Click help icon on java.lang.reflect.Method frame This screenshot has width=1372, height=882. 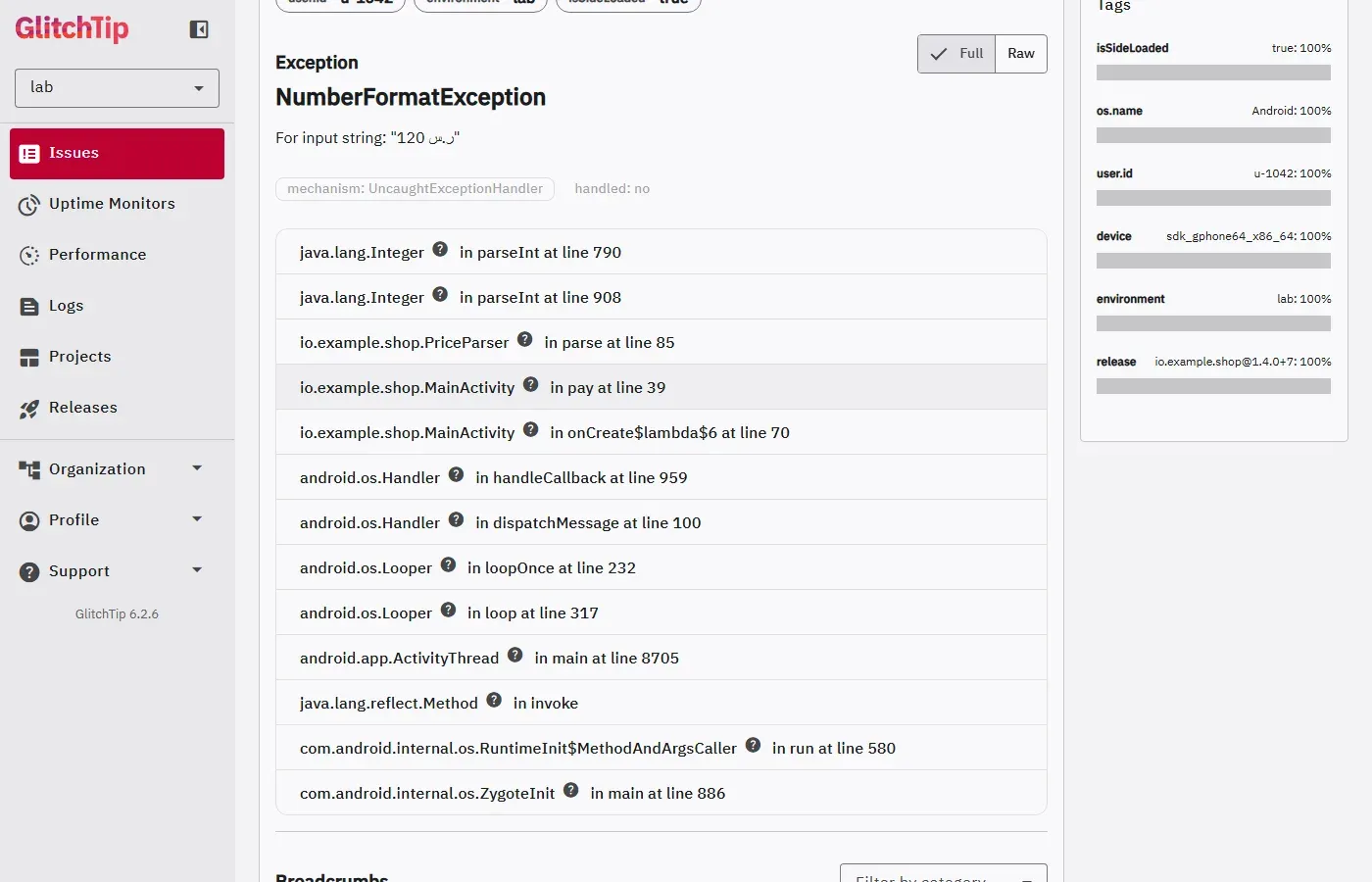[494, 700]
